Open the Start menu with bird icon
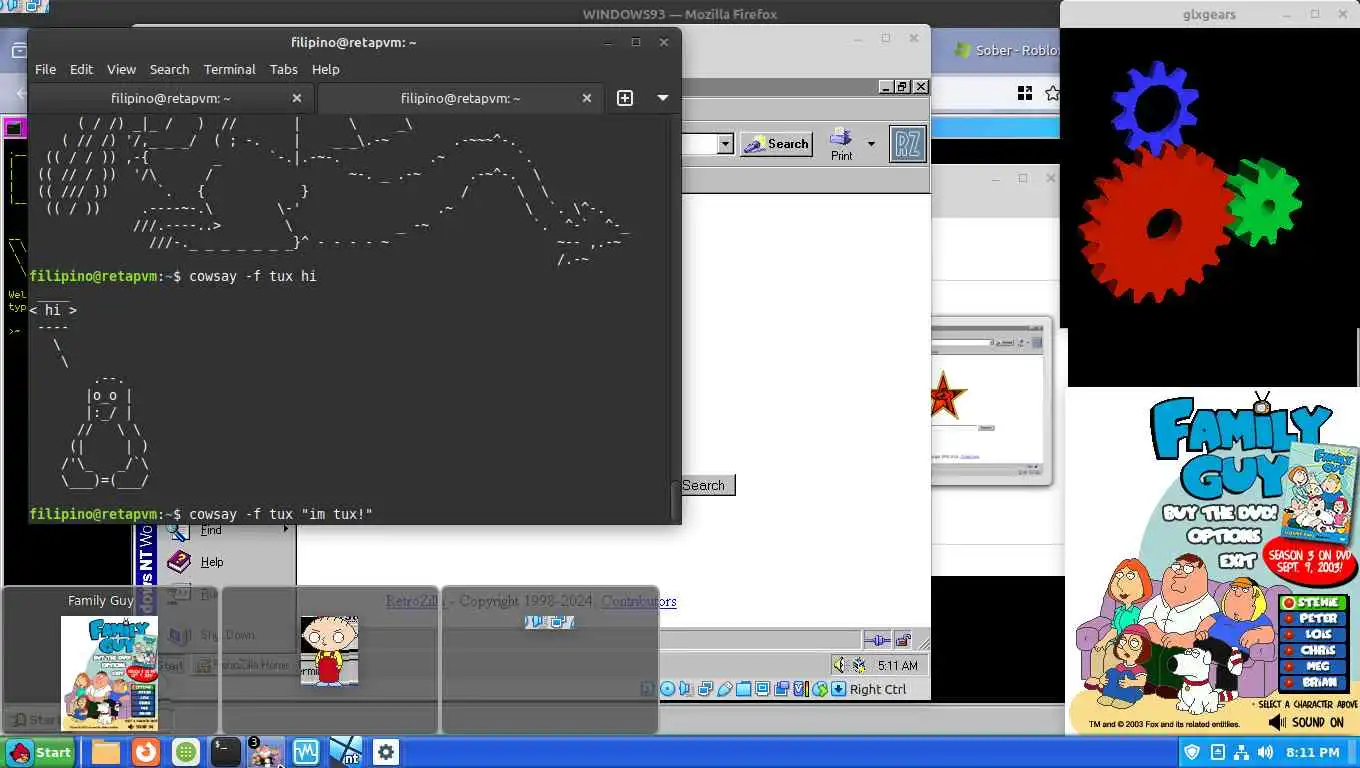Image resolution: width=1360 pixels, height=768 pixels. pyautogui.click(x=40, y=752)
